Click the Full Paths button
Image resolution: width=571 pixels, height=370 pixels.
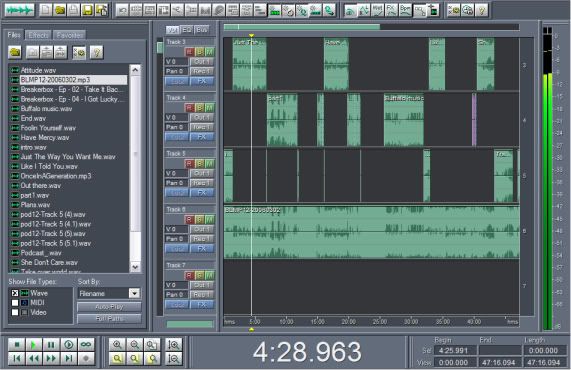click(109, 319)
